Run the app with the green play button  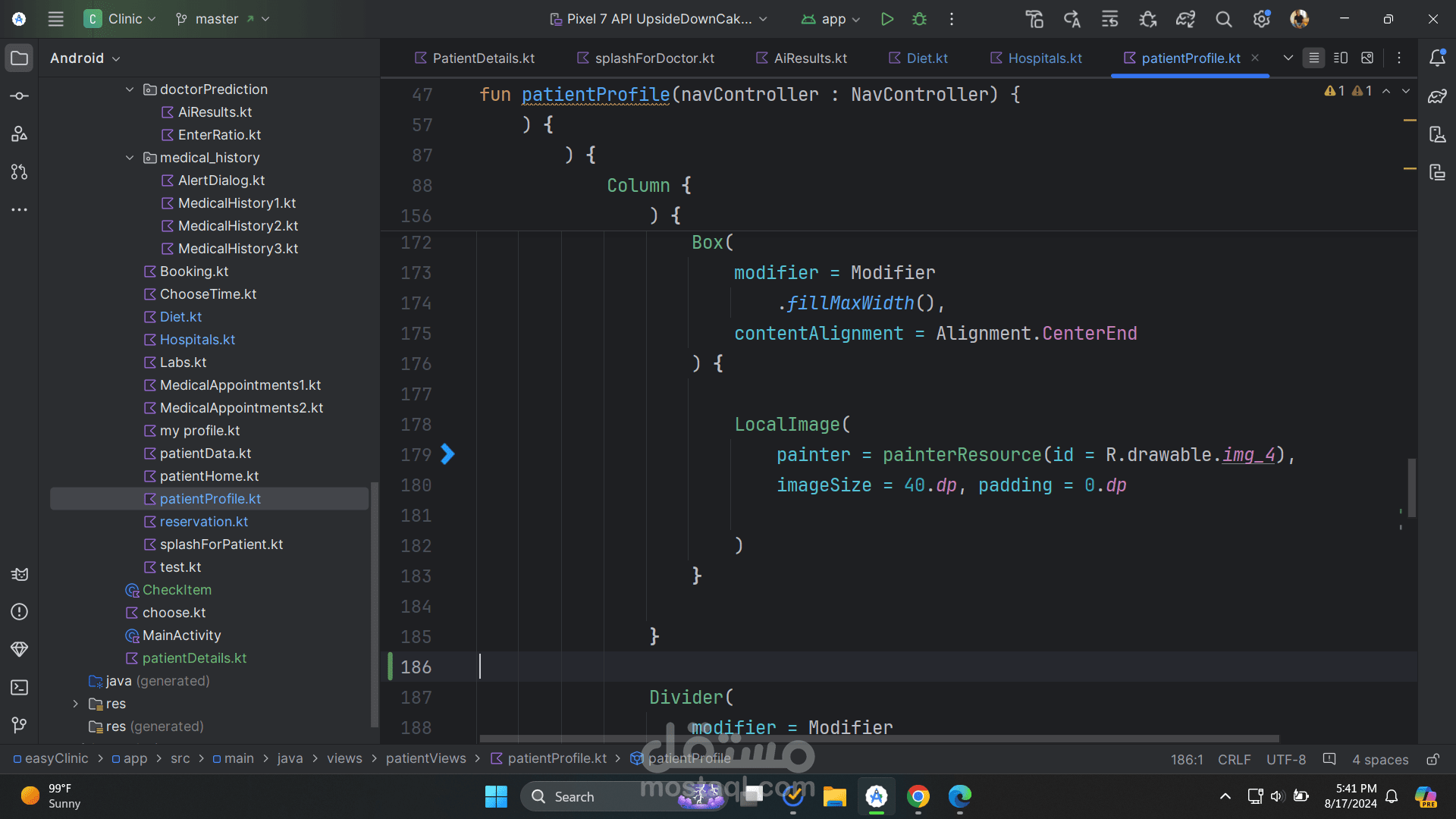[886, 19]
